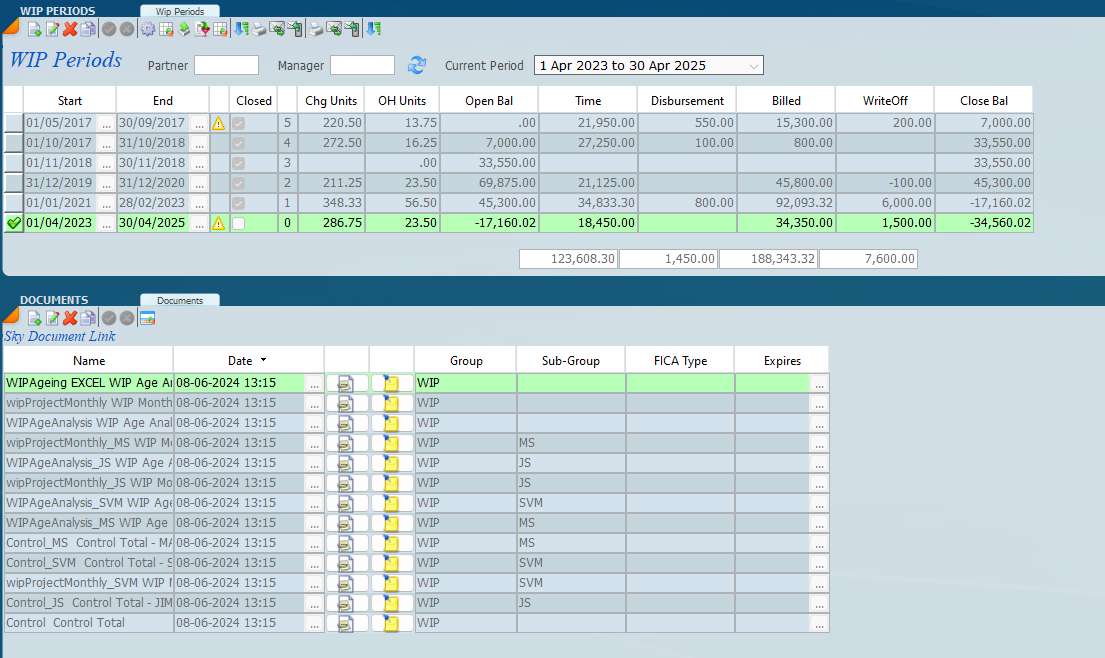Click the first printer icon in WIP Periods toolbar

[x=258, y=30]
